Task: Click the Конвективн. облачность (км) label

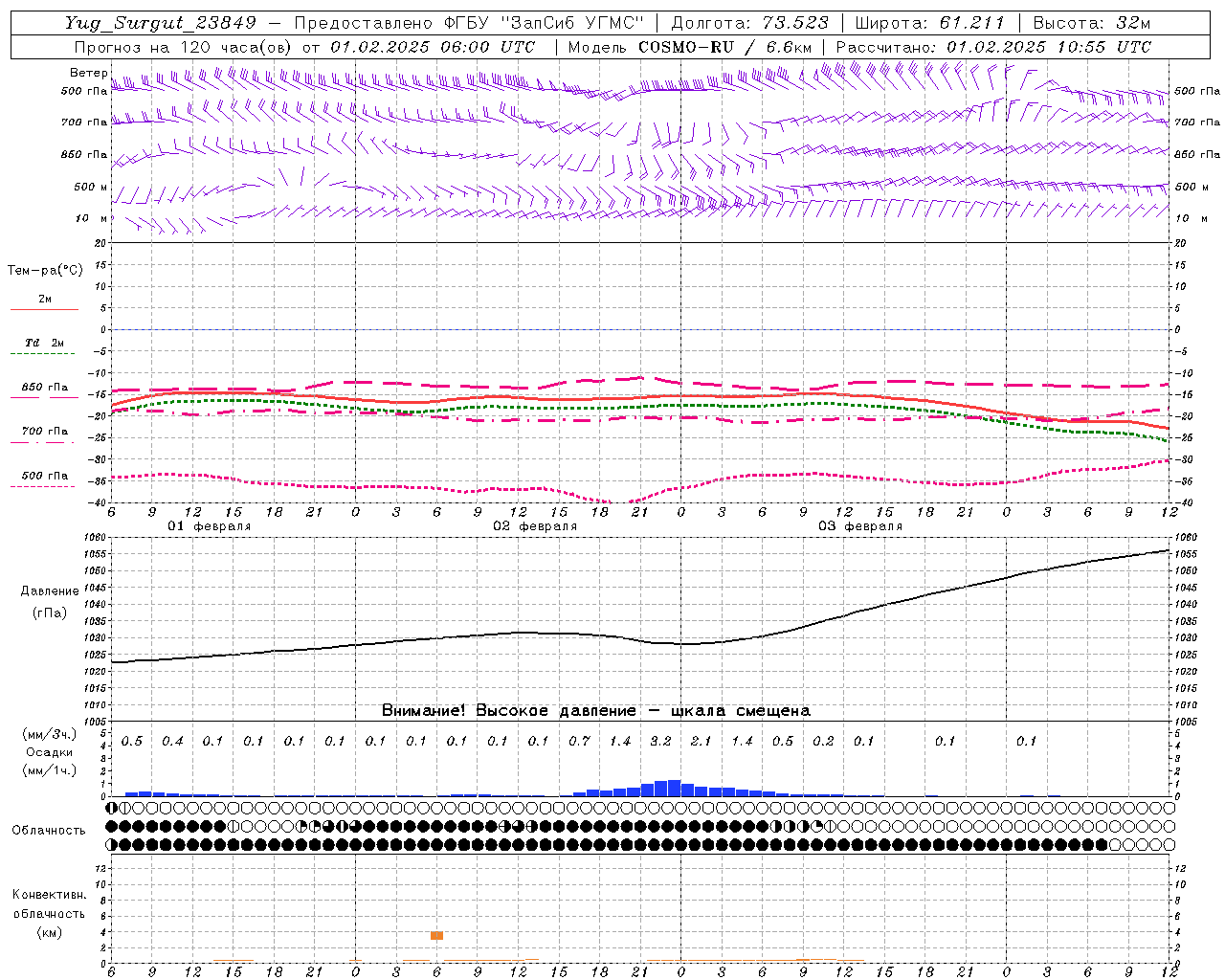Action: point(49,914)
